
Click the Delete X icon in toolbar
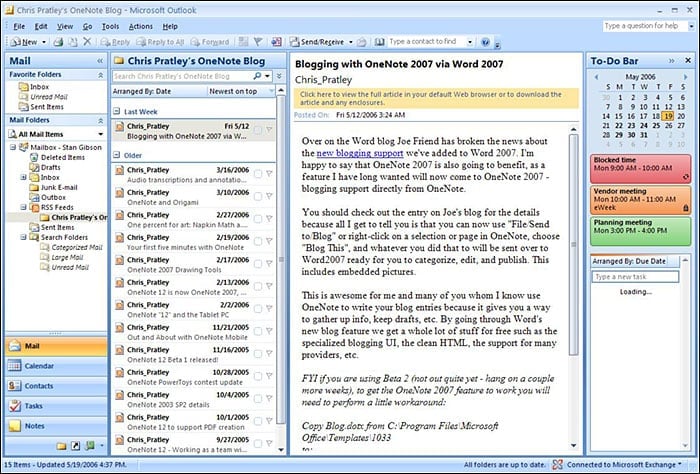click(x=87, y=42)
